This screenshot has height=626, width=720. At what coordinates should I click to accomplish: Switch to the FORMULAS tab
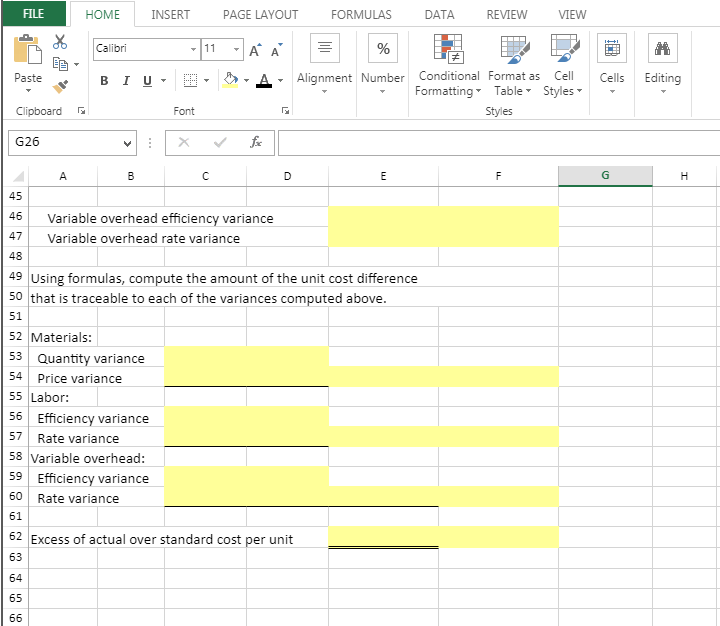click(x=361, y=15)
